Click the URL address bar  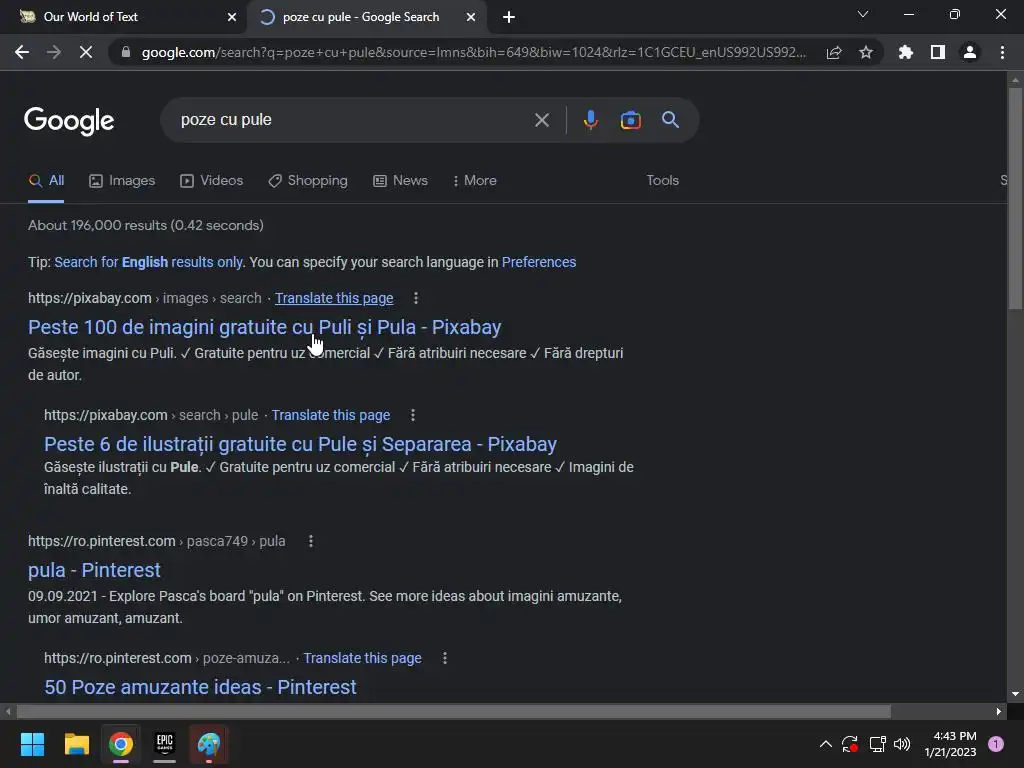pos(473,52)
